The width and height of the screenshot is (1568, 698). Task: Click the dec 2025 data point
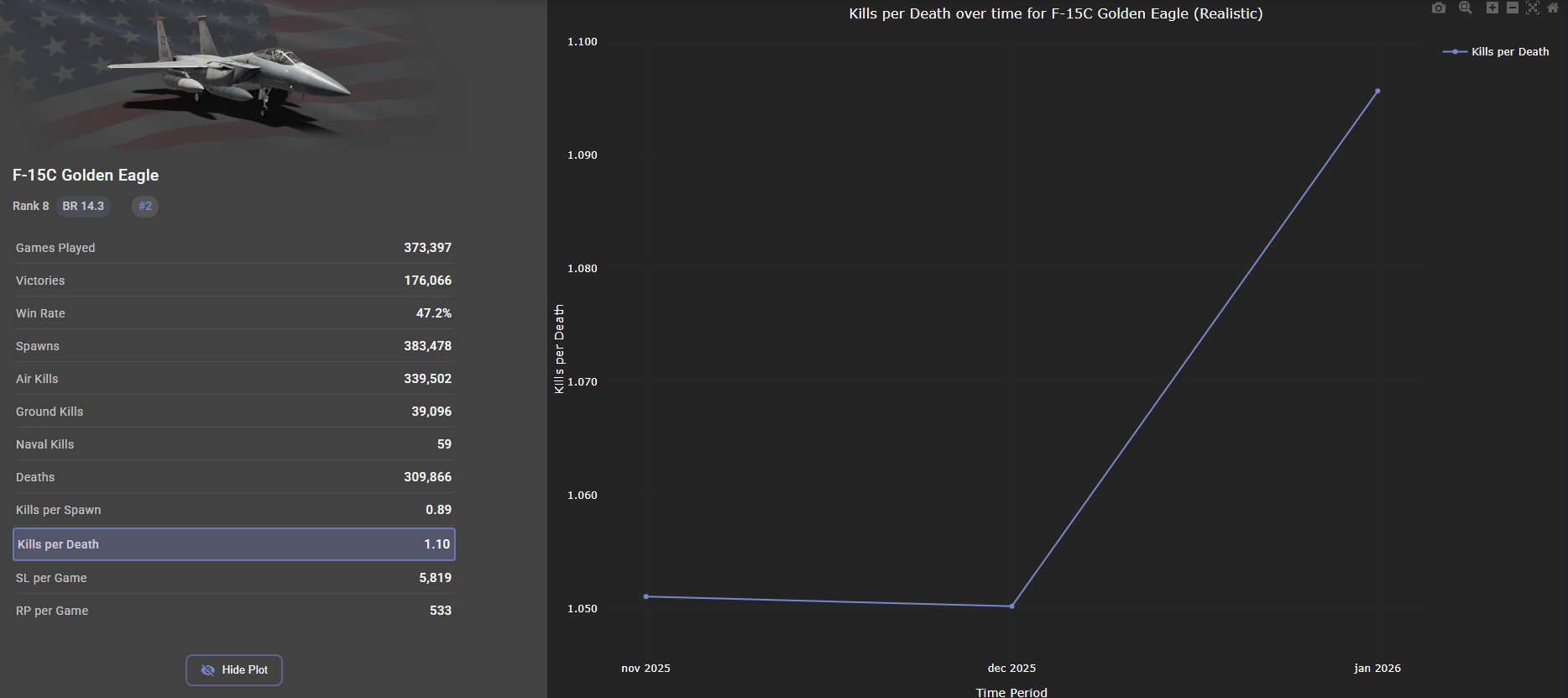(x=1011, y=606)
